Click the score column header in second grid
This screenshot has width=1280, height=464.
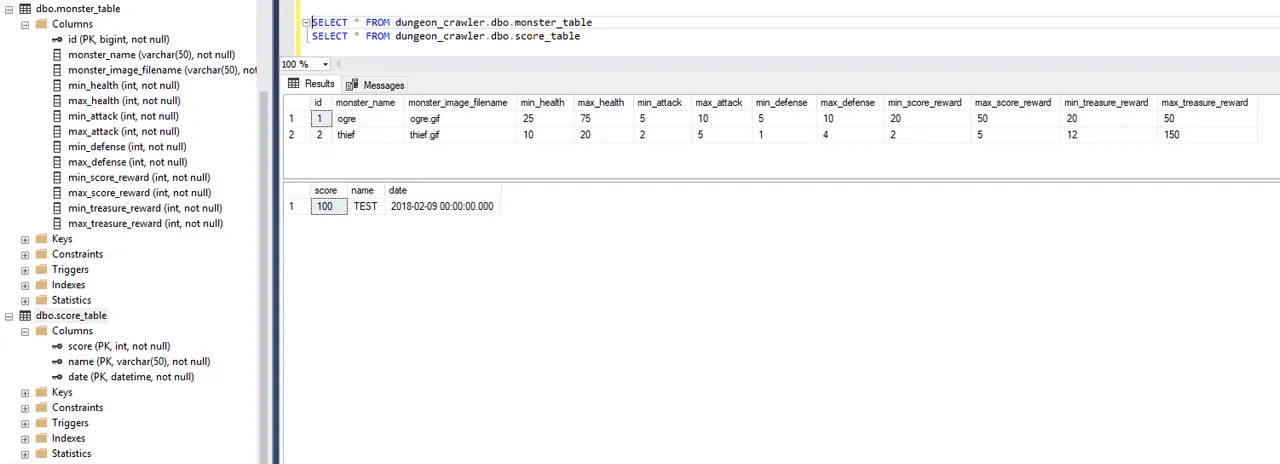[x=329, y=190]
